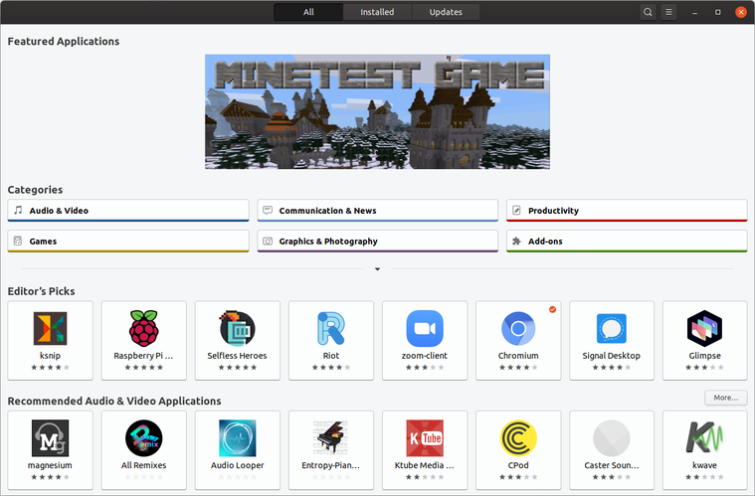This screenshot has width=755, height=496.
Task: Open the search icon in header bar
Action: pyautogui.click(x=648, y=12)
